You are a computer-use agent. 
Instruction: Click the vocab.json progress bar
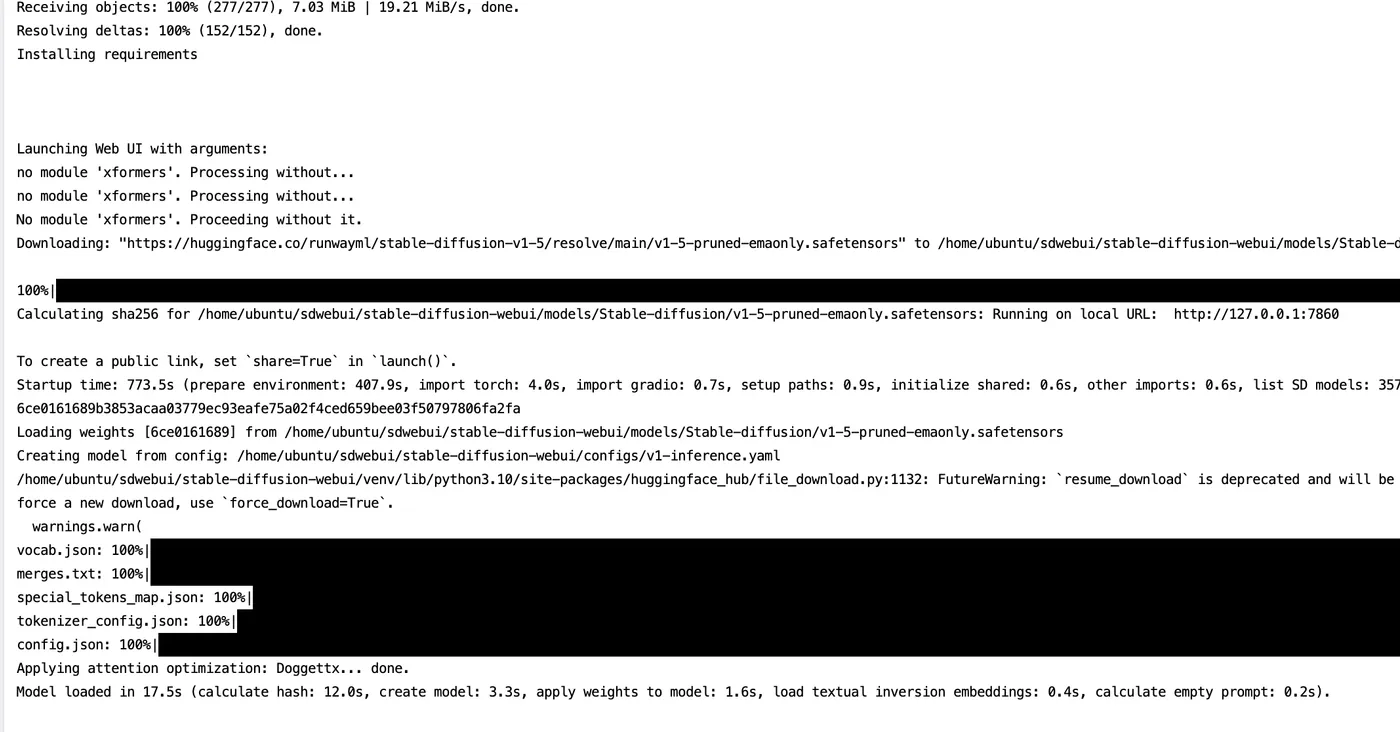tap(775, 550)
